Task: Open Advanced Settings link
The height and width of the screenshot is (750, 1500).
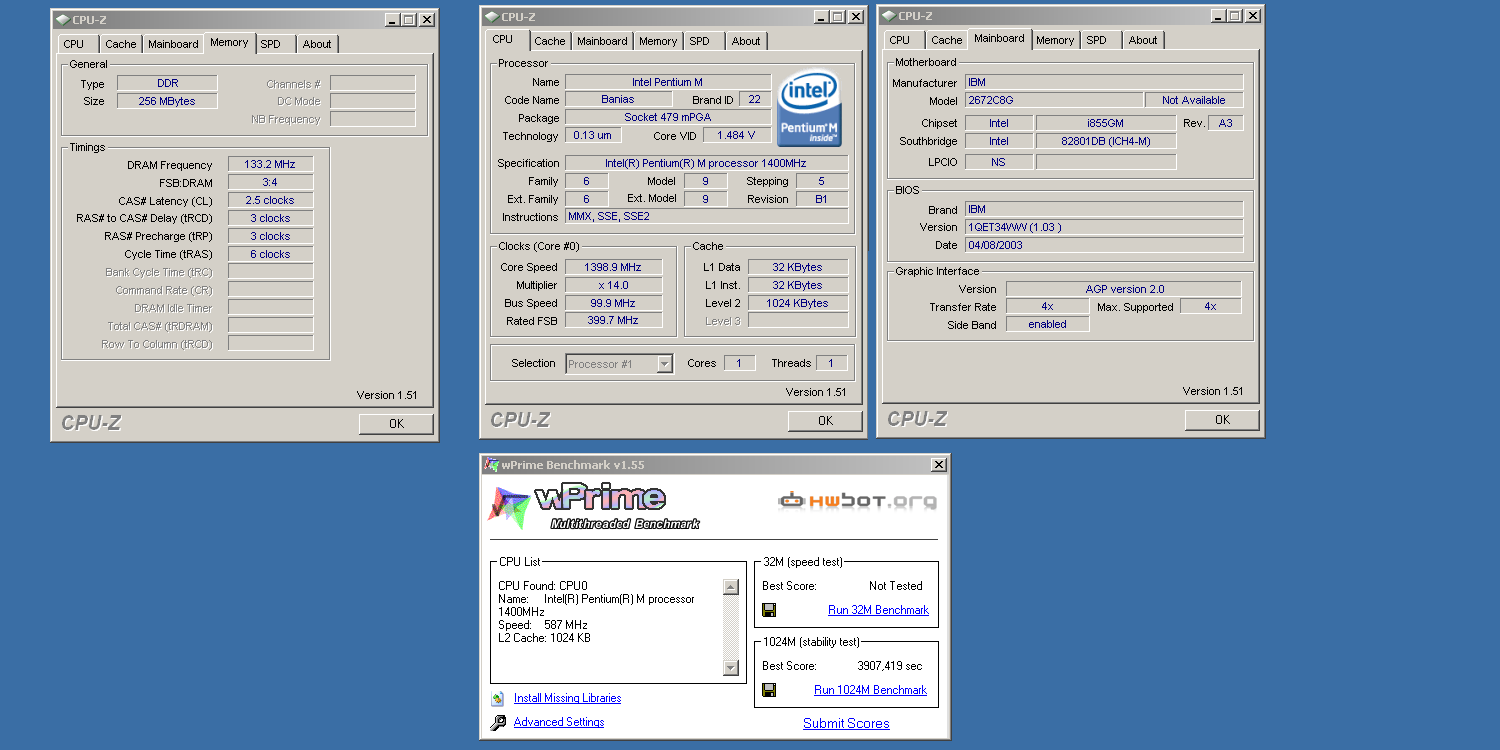Action: pos(559,722)
